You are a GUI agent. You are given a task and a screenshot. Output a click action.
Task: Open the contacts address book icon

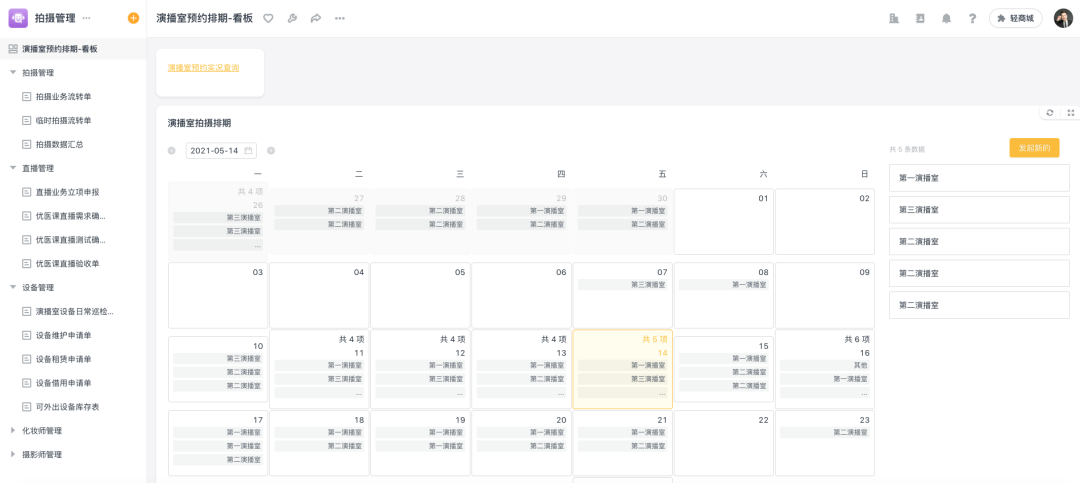pos(920,18)
